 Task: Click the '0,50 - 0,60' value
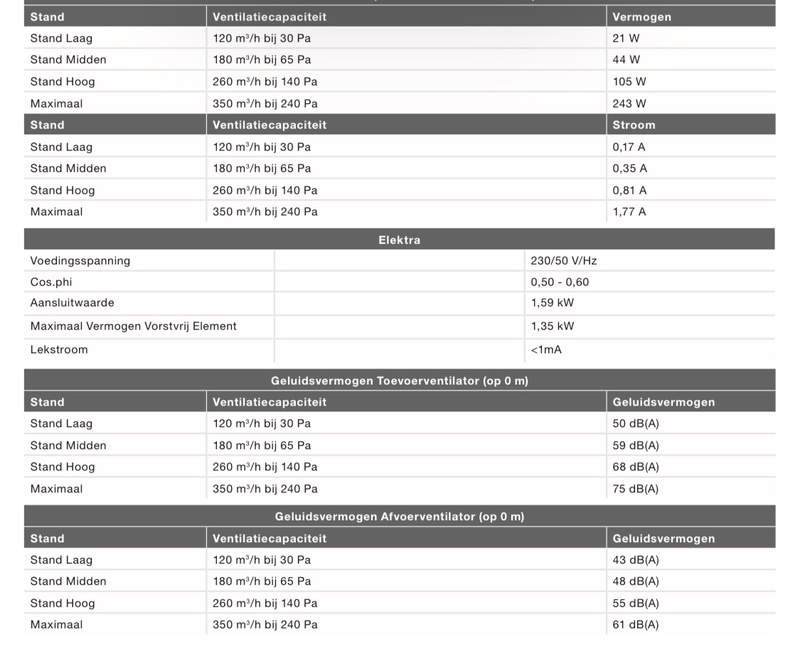pyautogui.click(x=559, y=282)
